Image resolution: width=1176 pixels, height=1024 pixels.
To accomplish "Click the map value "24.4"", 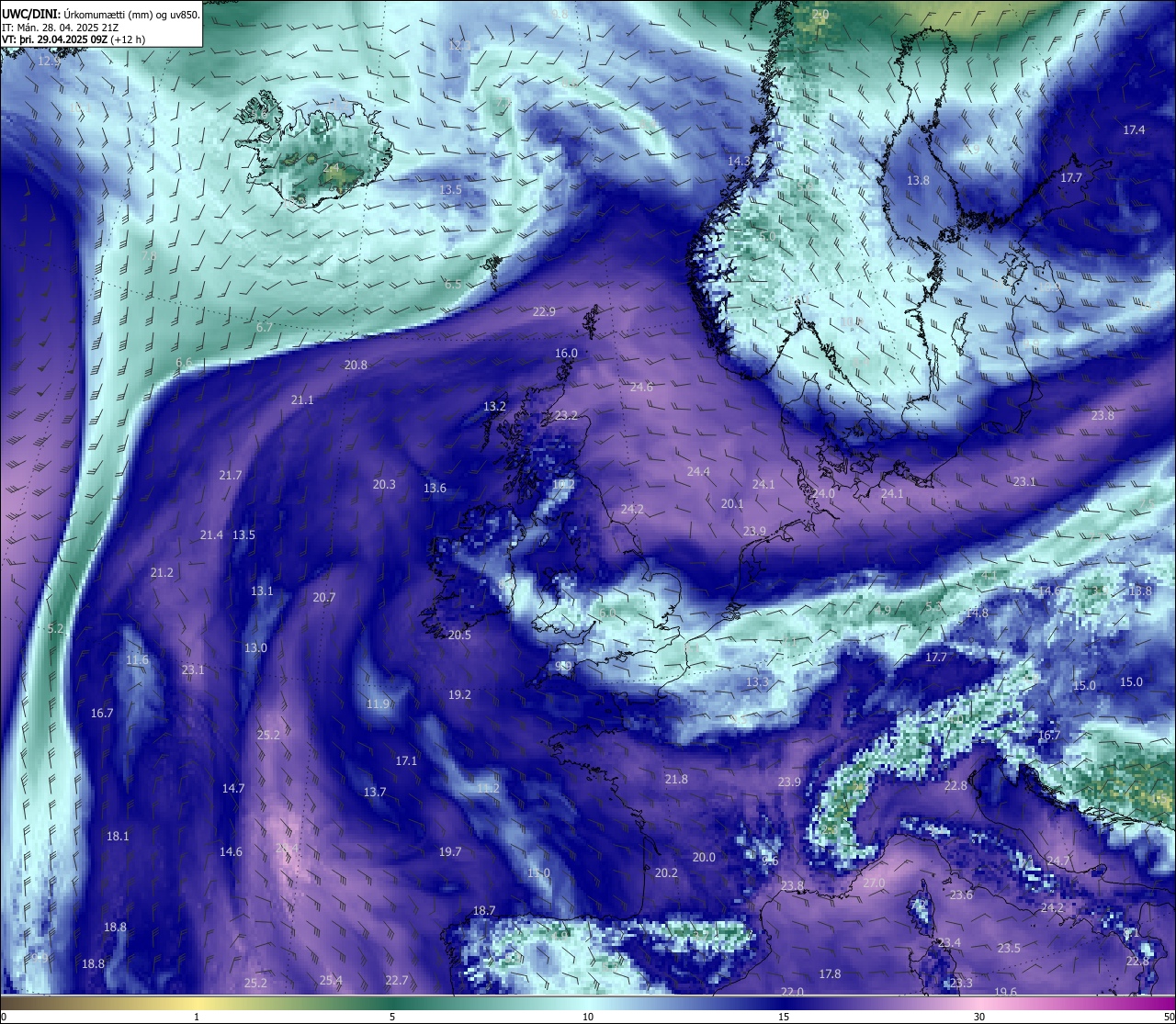I will [x=698, y=472].
